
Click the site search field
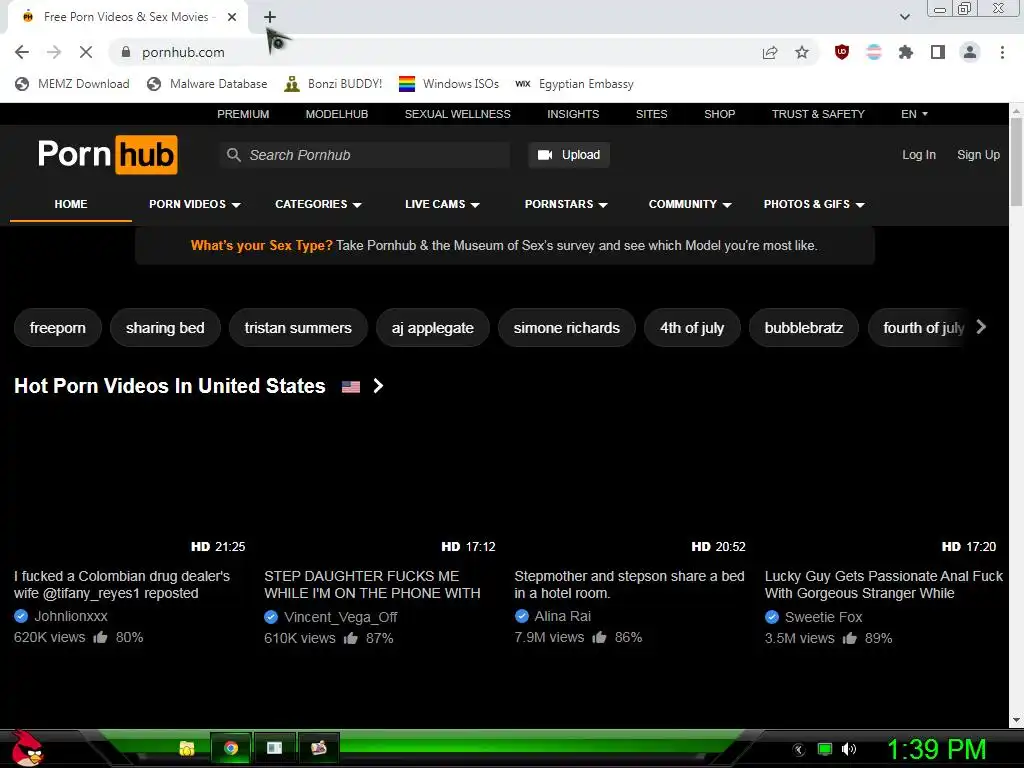[x=364, y=155]
